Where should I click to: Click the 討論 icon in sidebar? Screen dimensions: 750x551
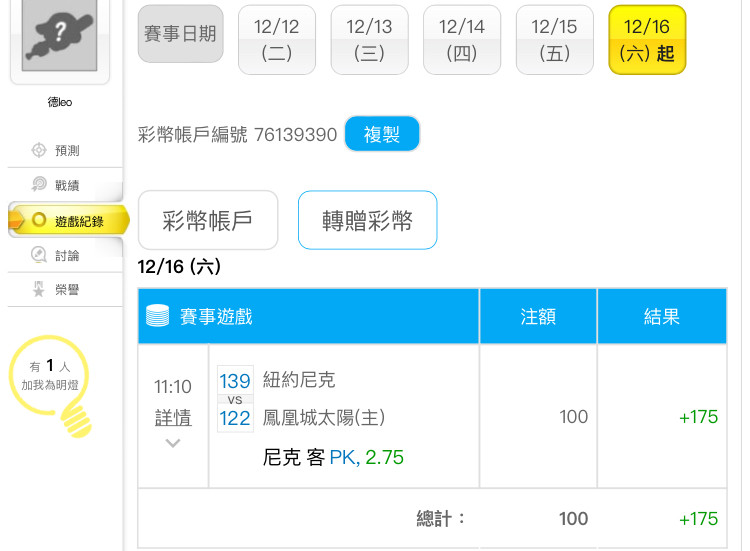[39, 255]
